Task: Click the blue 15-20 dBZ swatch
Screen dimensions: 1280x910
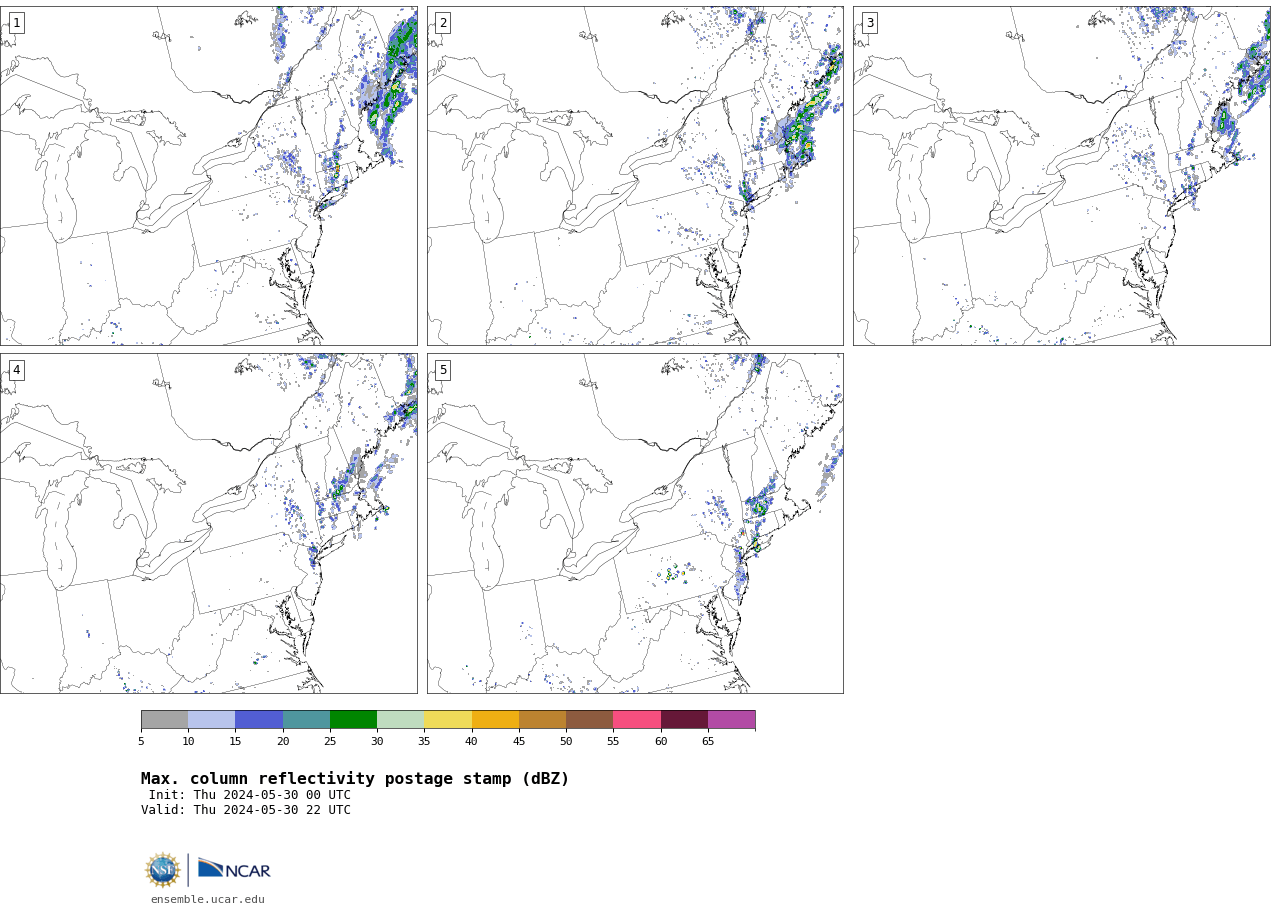Action: click(x=259, y=720)
